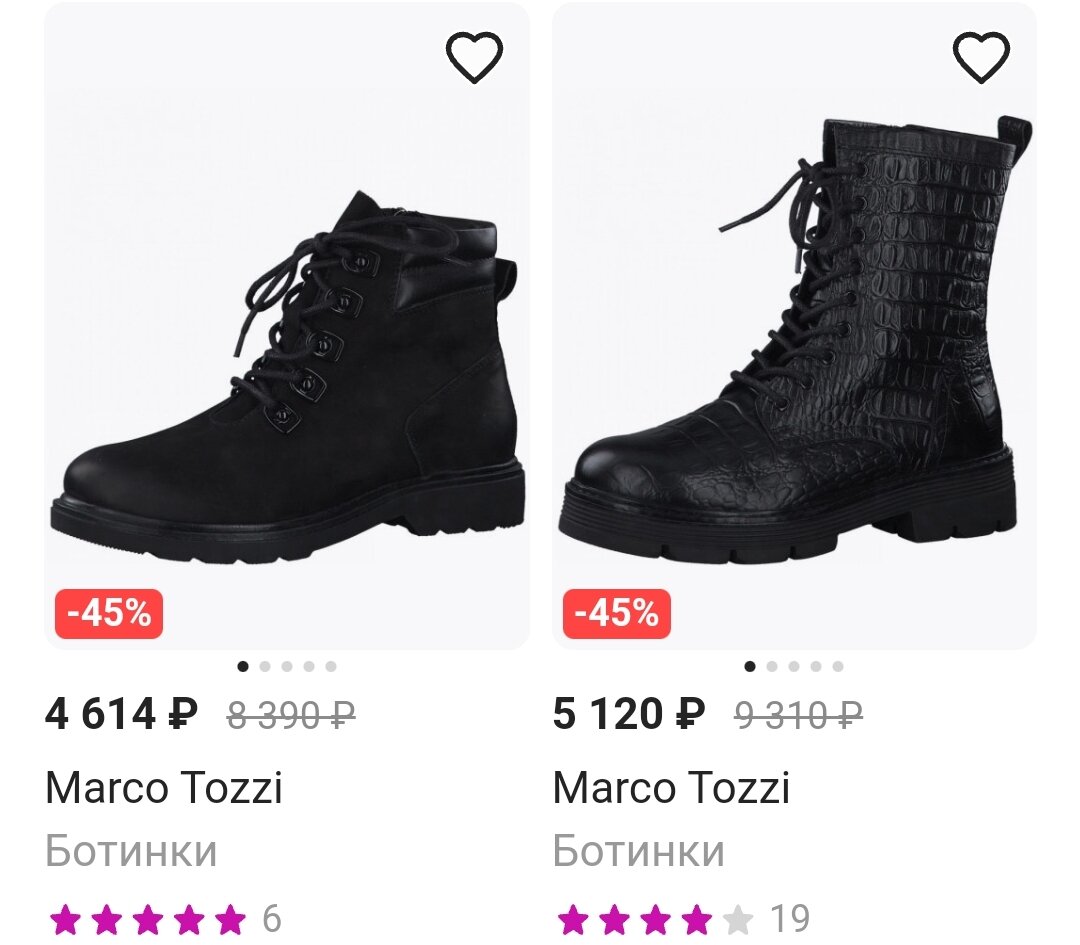This screenshot has width=1080, height=945.
Task: Click crossed-out 8 390 ₽ old price
Action: [x=291, y=715]
